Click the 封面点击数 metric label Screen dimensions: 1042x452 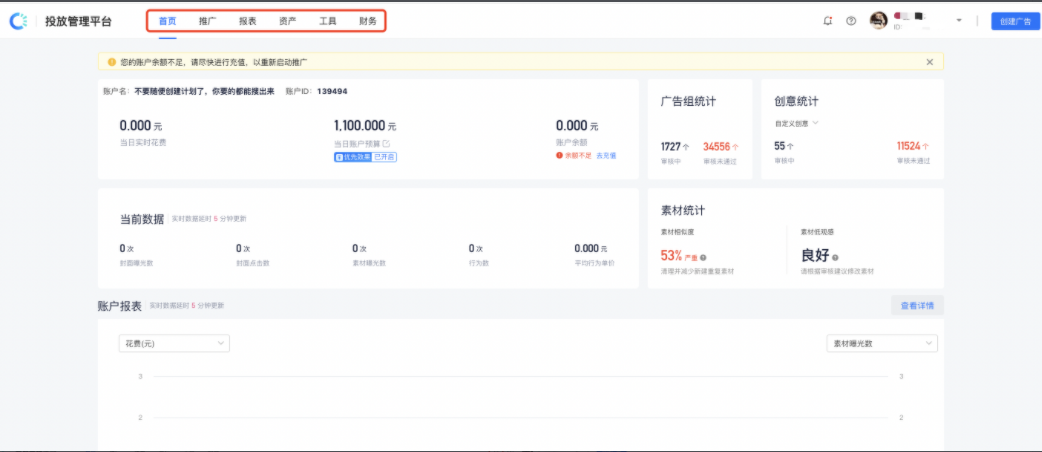coord(253,263)
